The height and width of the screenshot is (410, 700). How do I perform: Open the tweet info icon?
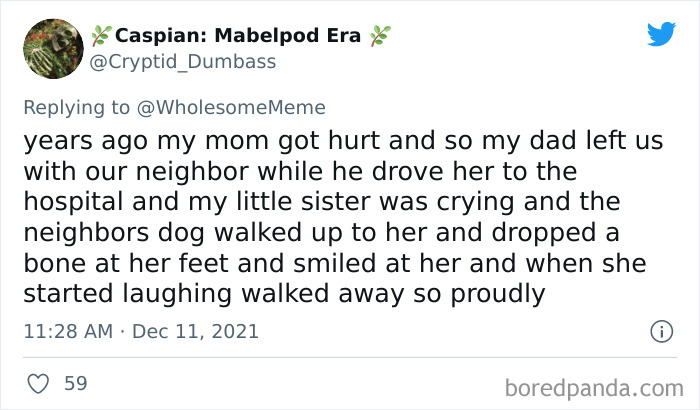[661, 331]
